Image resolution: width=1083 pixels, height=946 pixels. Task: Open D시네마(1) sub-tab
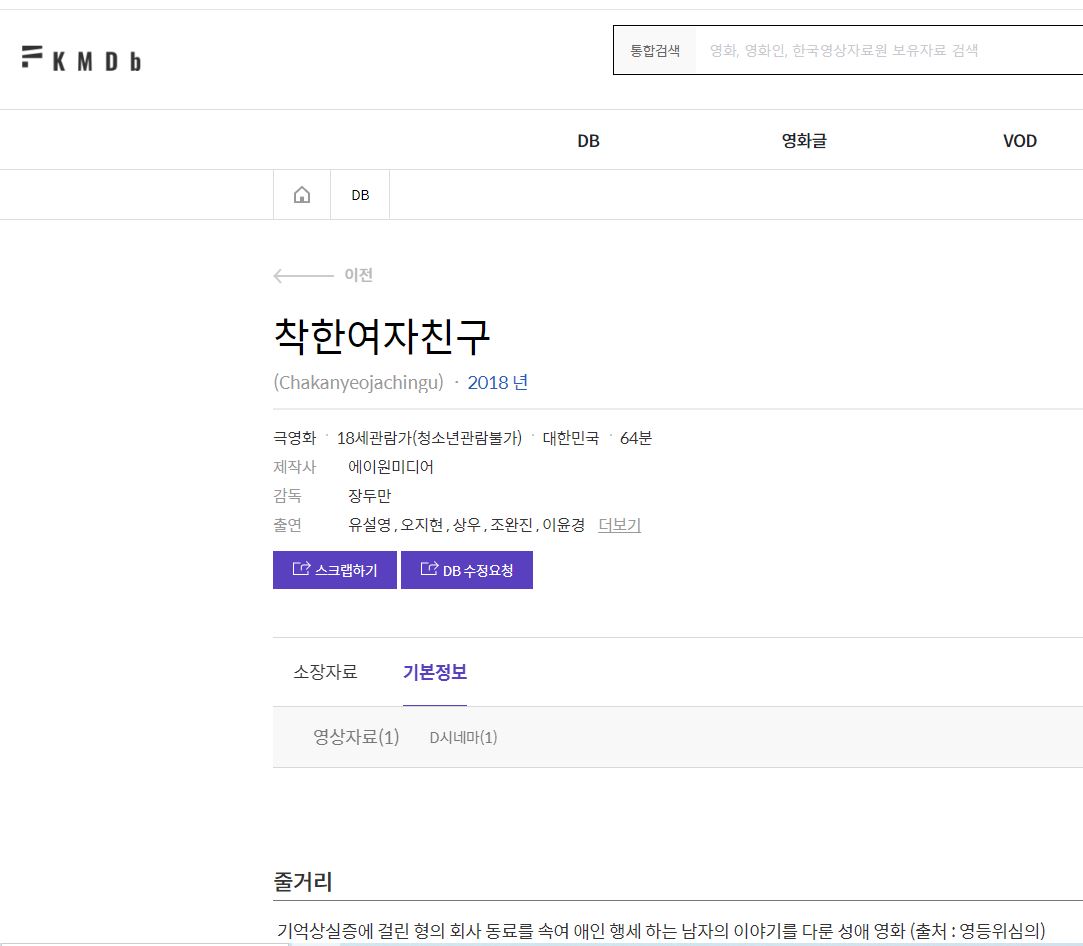pos(463,737)
